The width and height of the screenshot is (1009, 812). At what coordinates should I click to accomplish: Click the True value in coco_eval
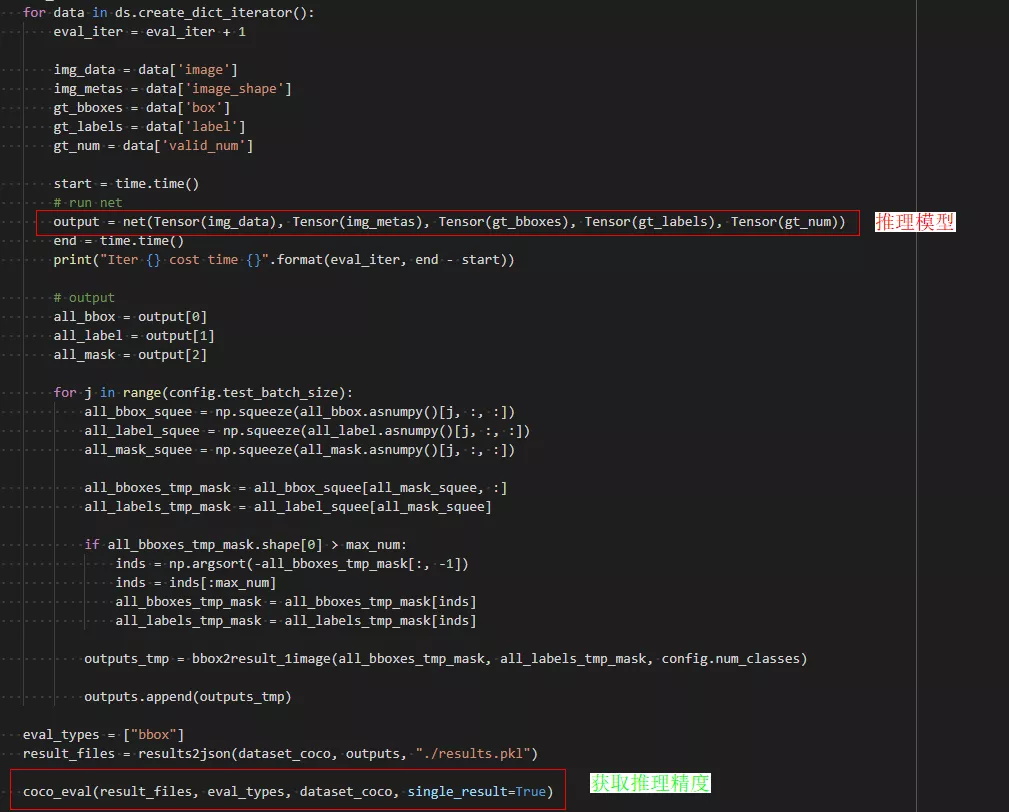[531, 791]
